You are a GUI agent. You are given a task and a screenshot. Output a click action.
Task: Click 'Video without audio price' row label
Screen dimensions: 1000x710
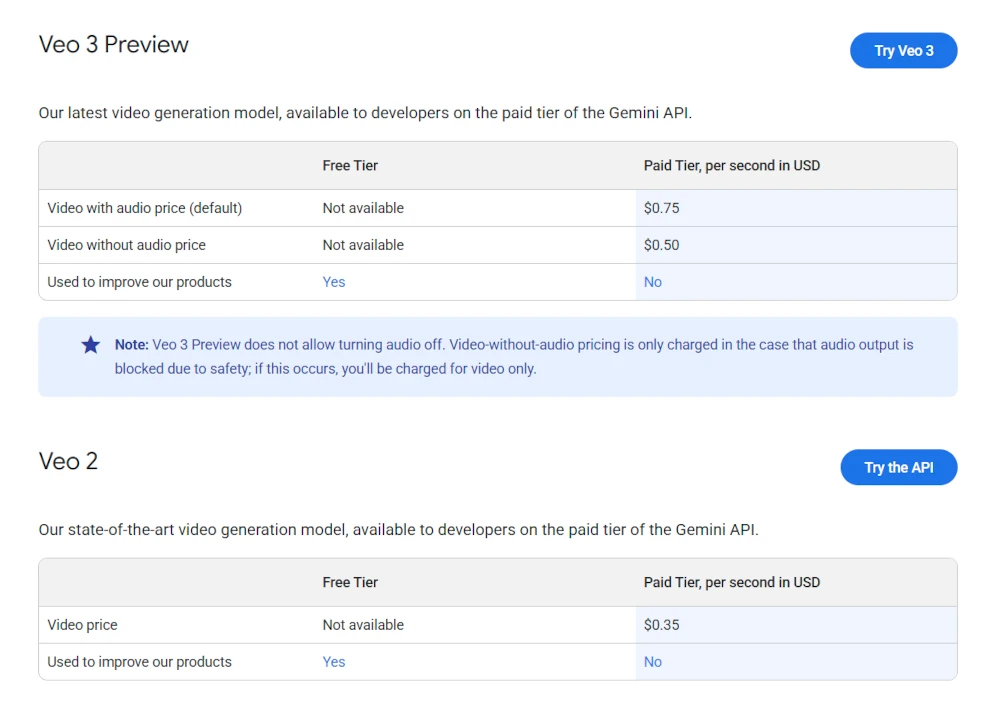point(126,245)
